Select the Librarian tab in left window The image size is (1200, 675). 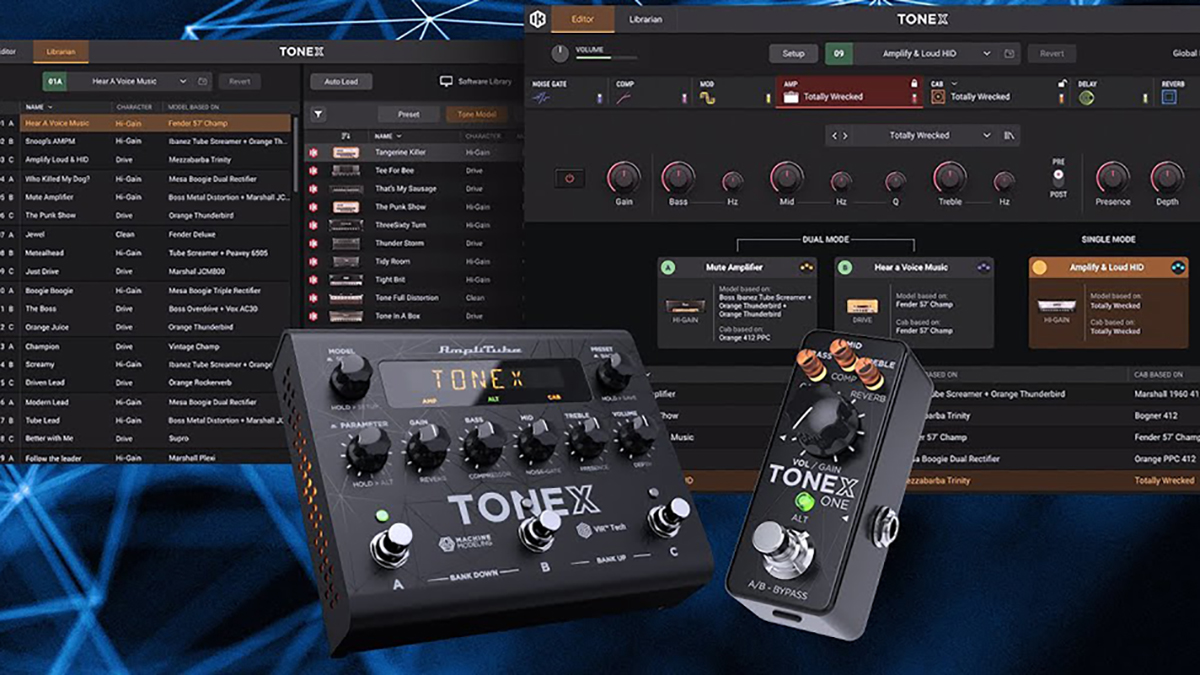pyautogui.click(x=61, y=51)
